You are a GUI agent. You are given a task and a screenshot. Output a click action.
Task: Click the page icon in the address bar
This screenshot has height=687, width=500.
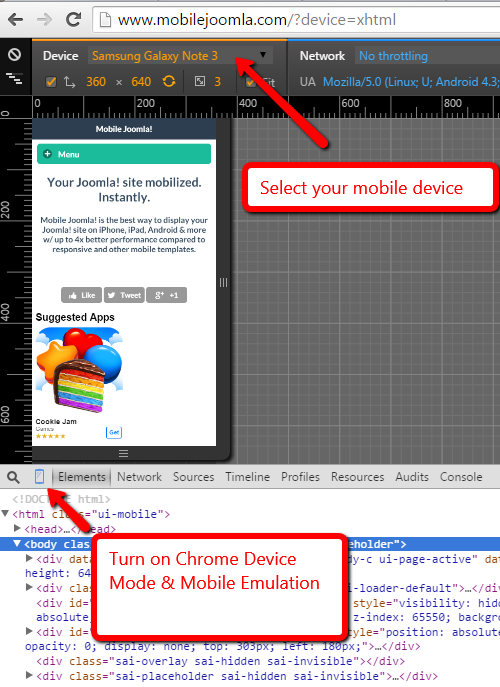coord(105,20)
